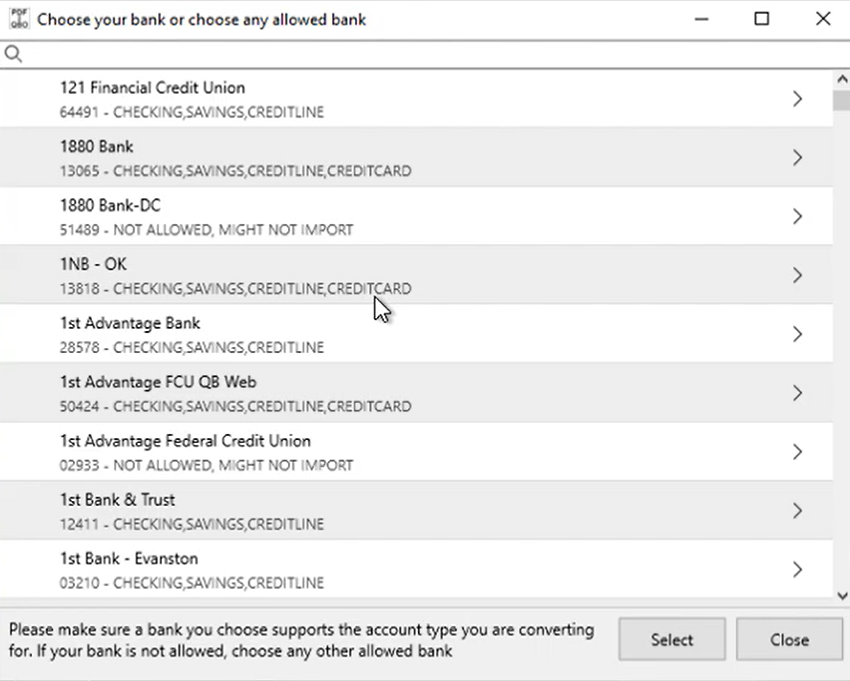Click the 12411 account types line

pyautogui.click(x=192, y=524)
